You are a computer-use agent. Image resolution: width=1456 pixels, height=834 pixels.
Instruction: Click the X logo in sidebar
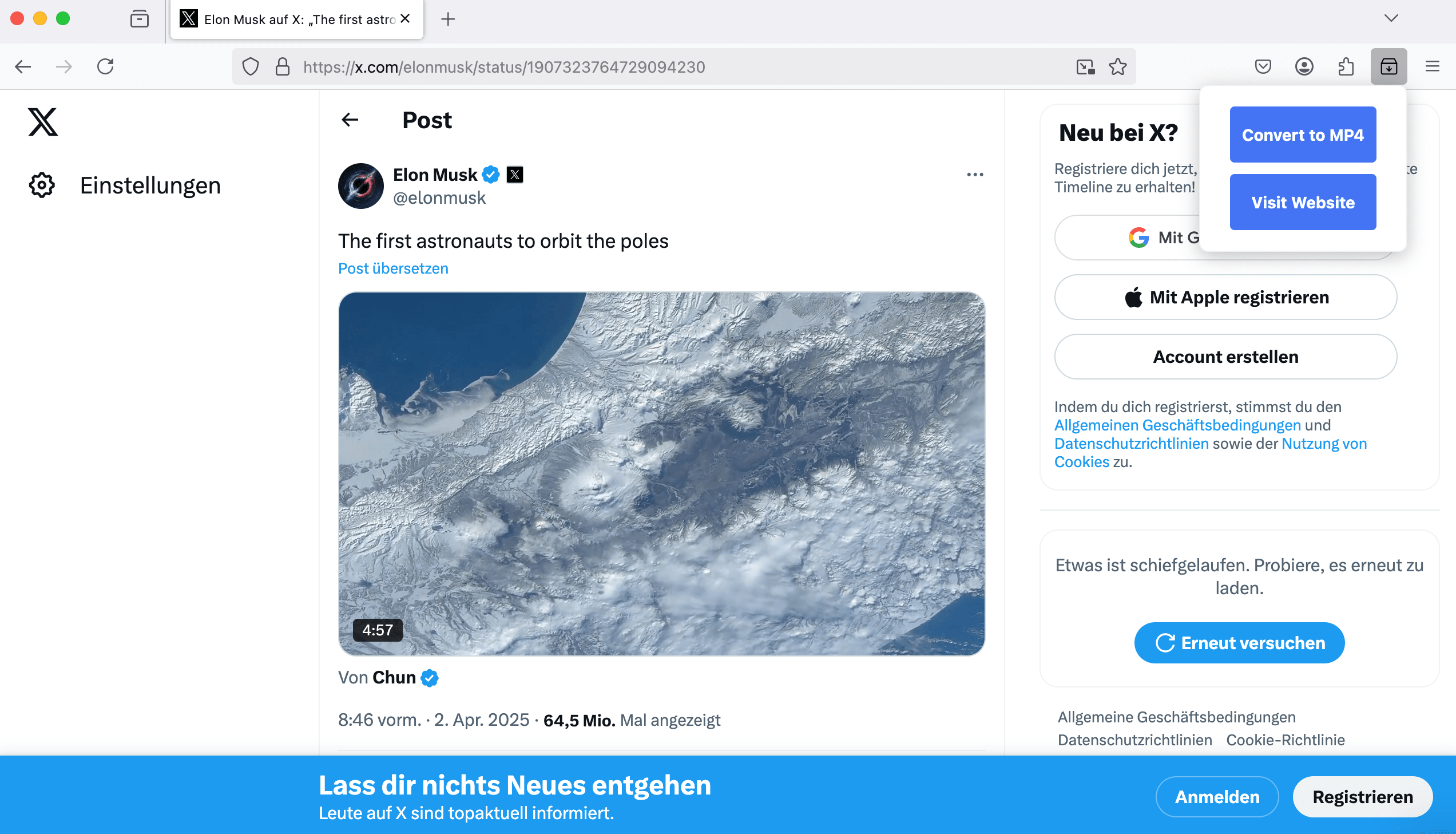coord(43,121)
